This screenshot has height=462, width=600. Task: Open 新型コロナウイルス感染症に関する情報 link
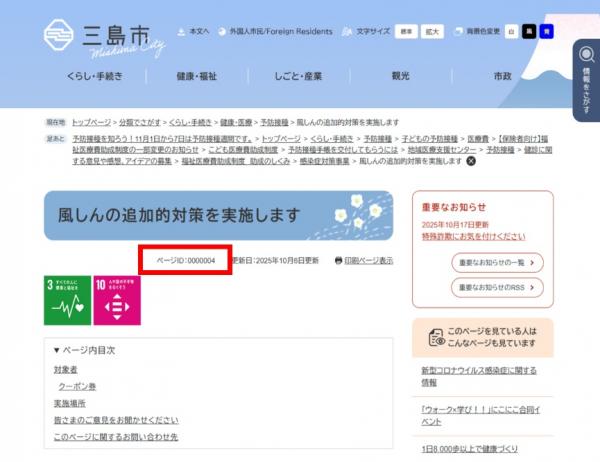tap(479, 376)
